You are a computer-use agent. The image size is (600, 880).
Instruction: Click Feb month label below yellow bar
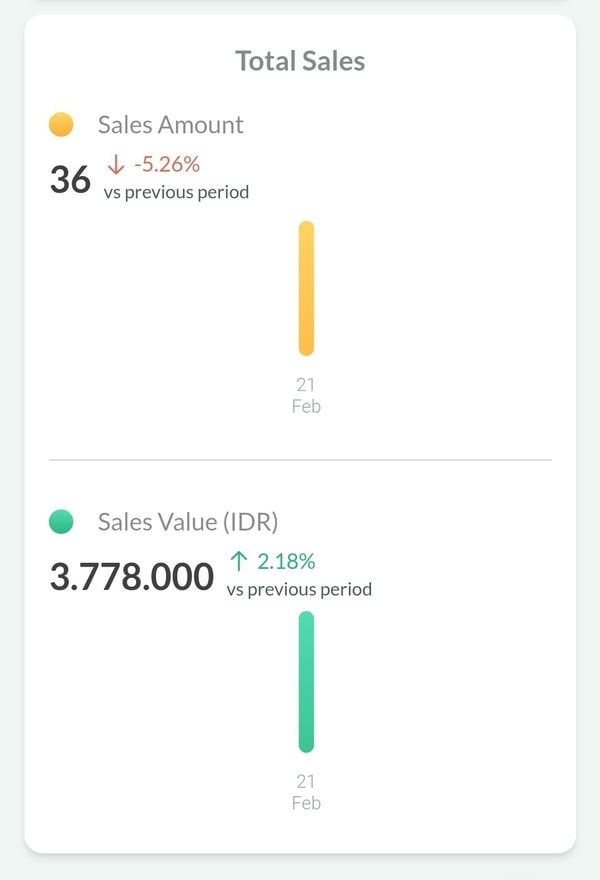(306, 406)
